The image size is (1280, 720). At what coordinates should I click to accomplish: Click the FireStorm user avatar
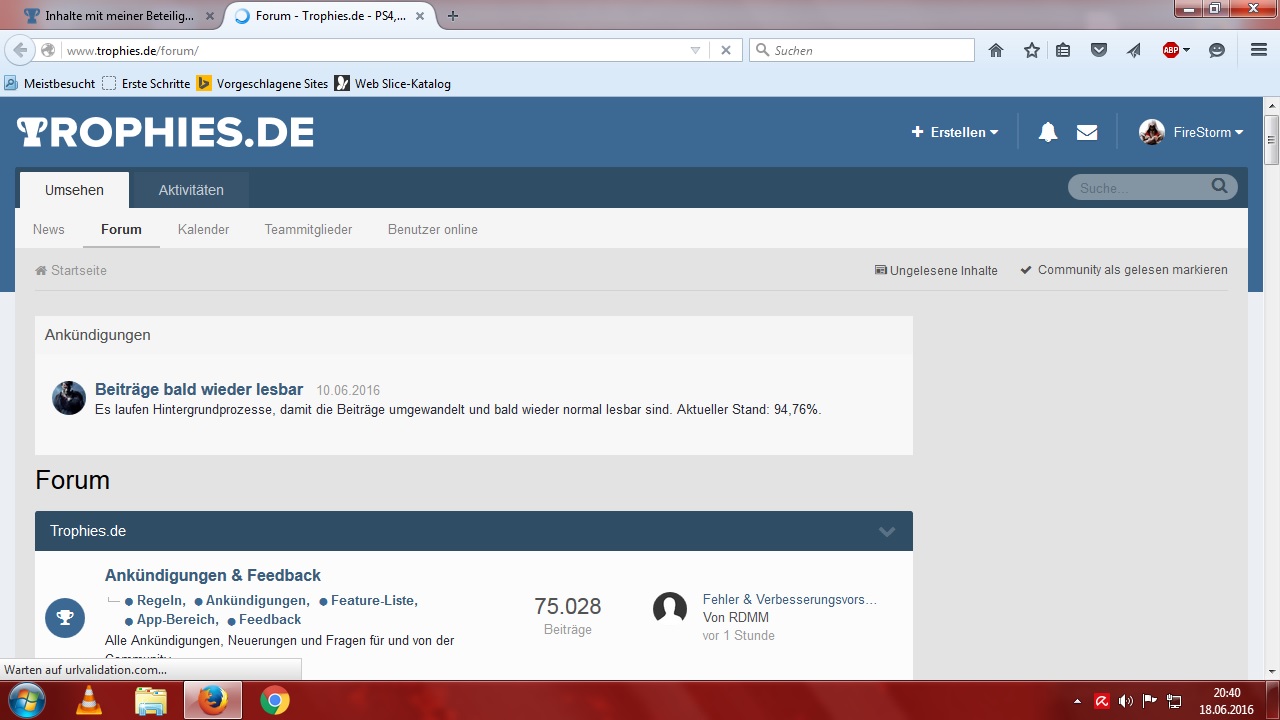point(1152,132)
